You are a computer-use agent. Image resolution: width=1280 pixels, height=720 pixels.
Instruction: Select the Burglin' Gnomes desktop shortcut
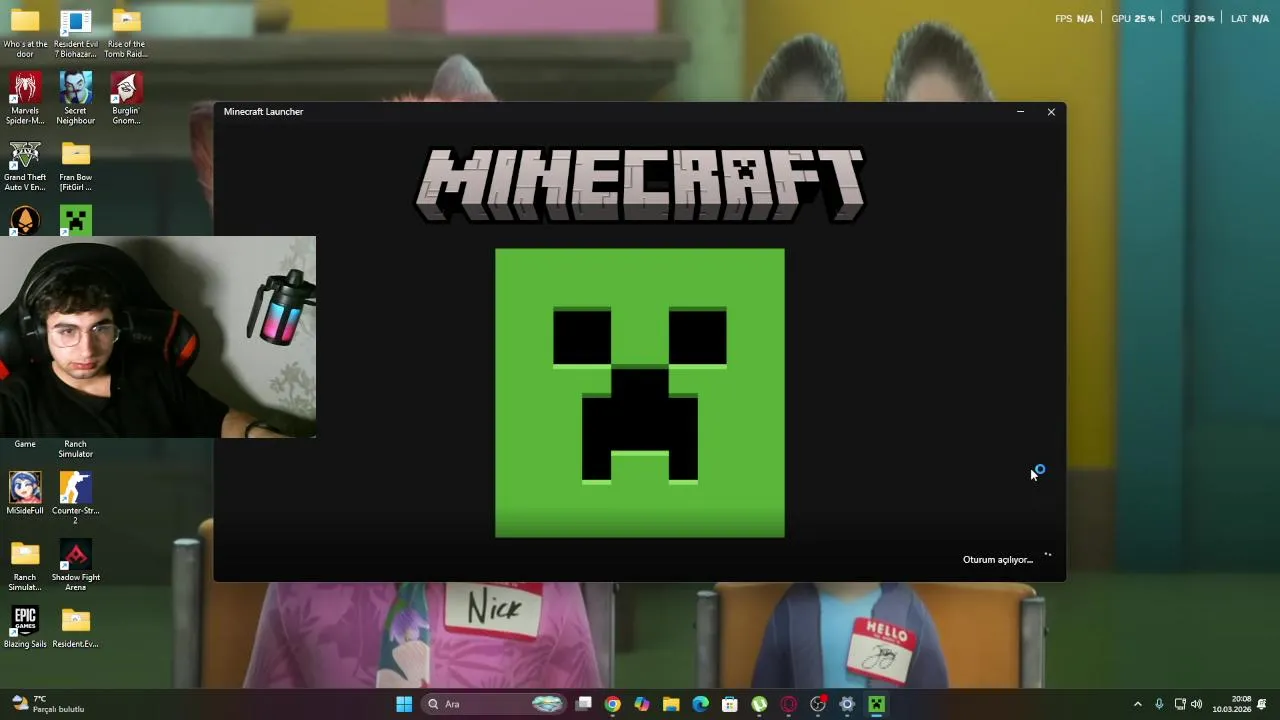(126, 99)
